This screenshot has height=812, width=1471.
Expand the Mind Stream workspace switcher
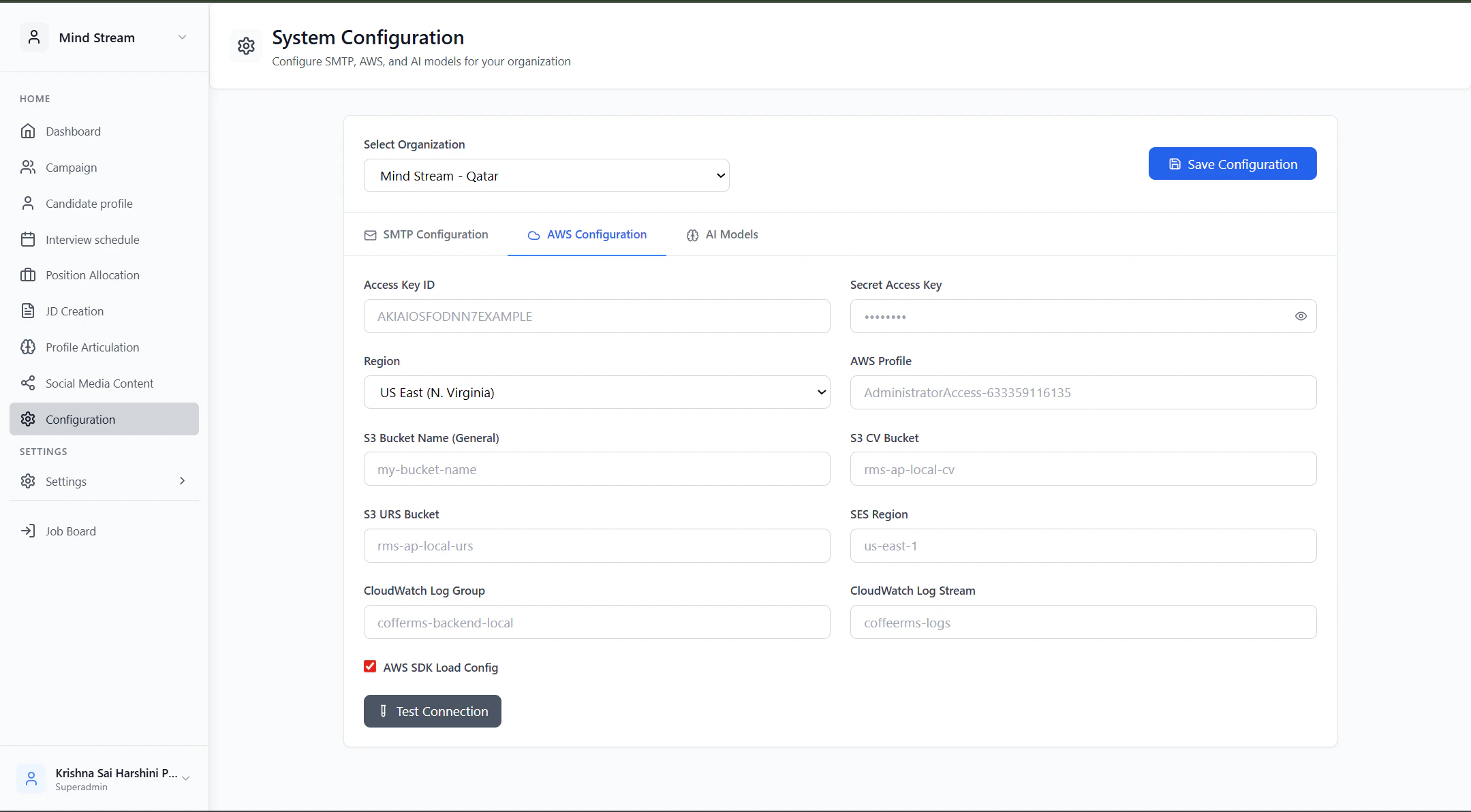(x=182, y=37)
